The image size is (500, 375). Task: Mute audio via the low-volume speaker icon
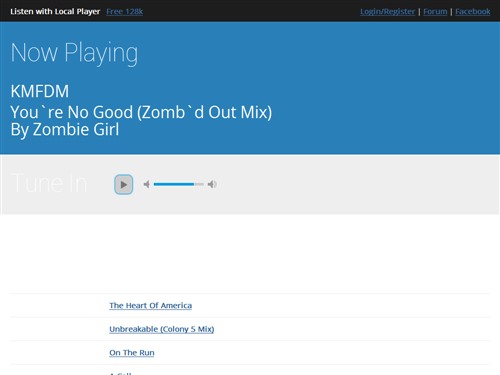pyautogui.click(x=146, y=184)
